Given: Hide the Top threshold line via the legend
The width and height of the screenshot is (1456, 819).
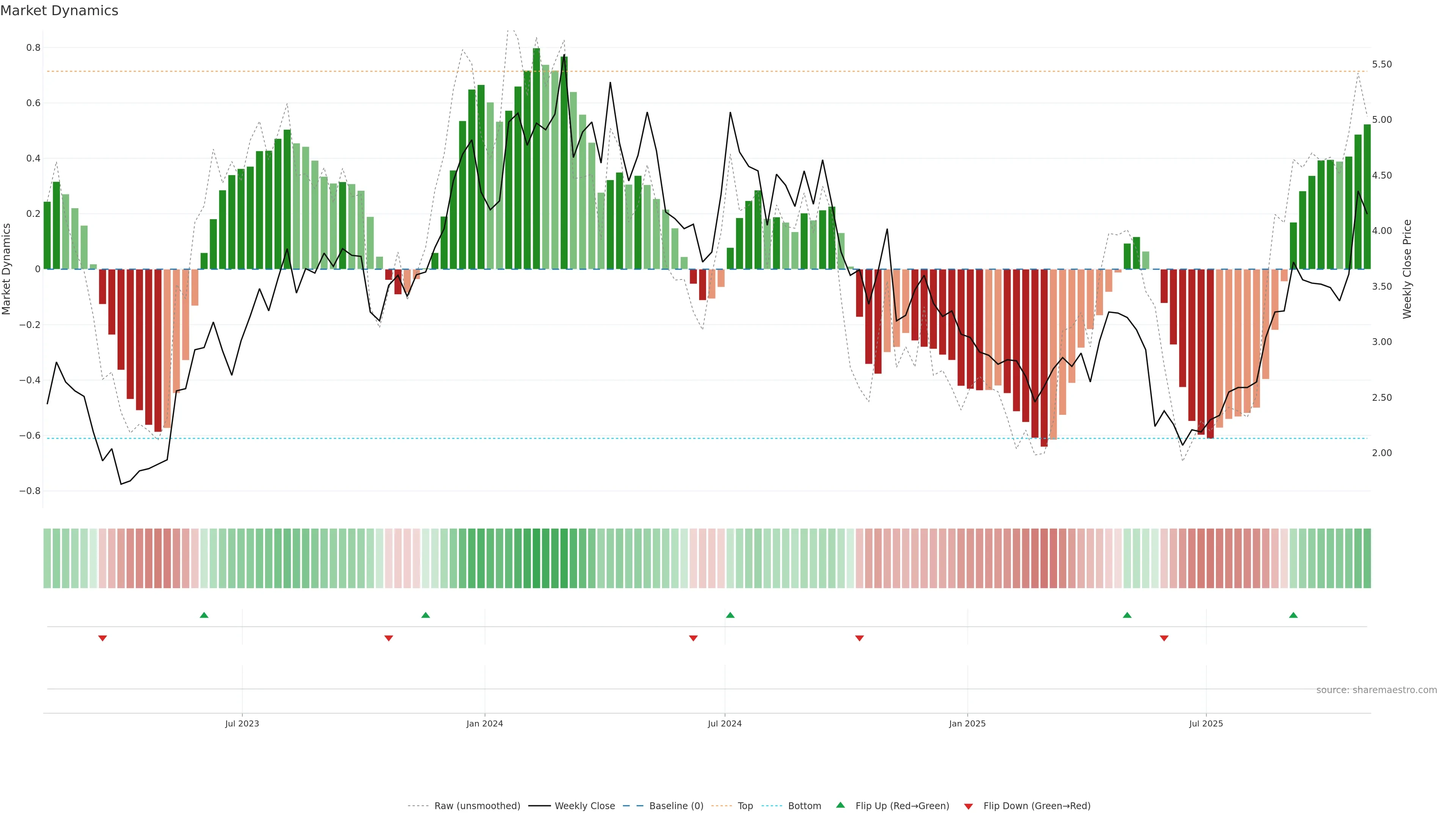Looking at the screenshot, I should [x=745, y=806].
